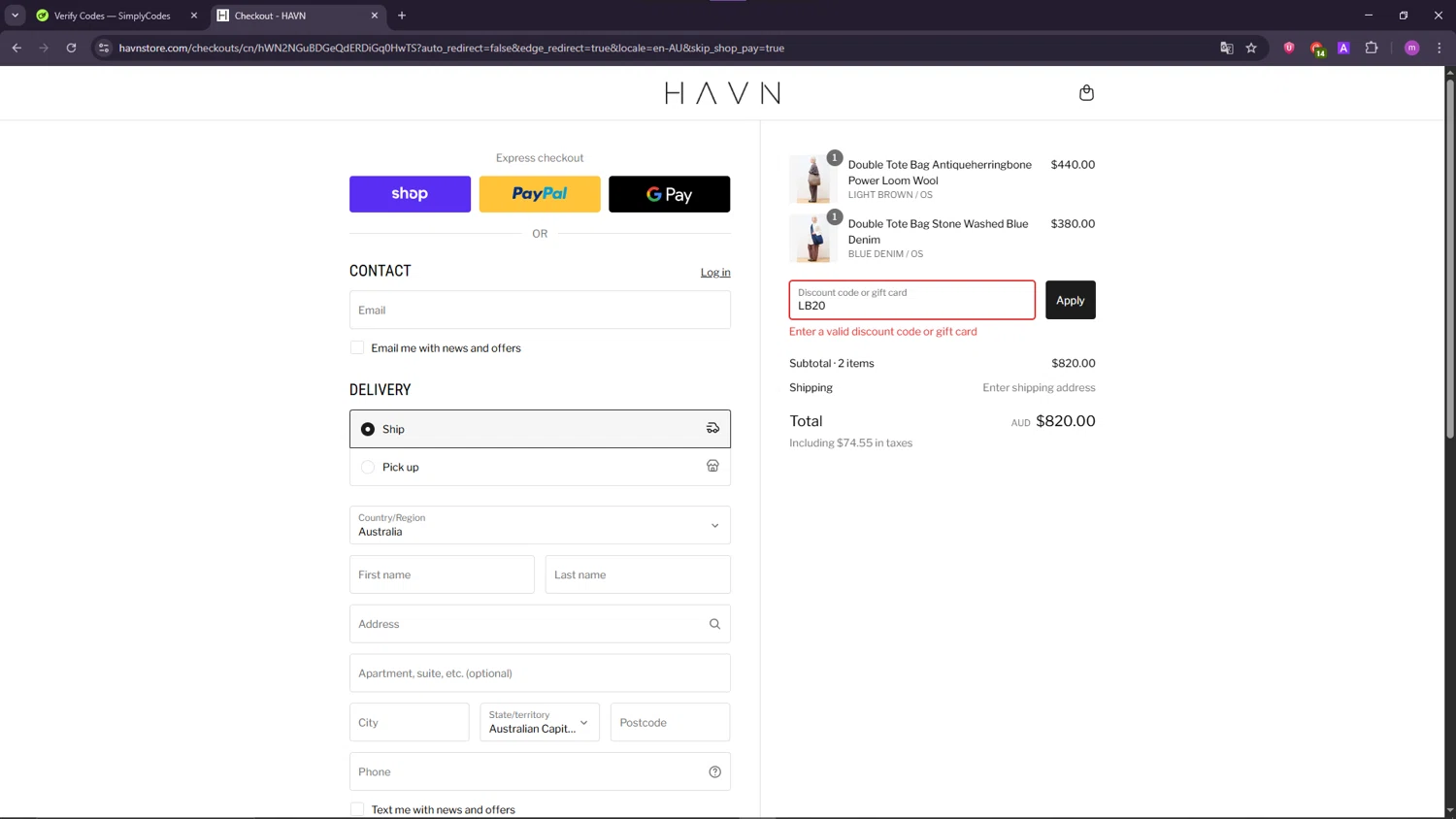Click the address search magnifier icon
1456x819 pixels.
pos(714,624)
